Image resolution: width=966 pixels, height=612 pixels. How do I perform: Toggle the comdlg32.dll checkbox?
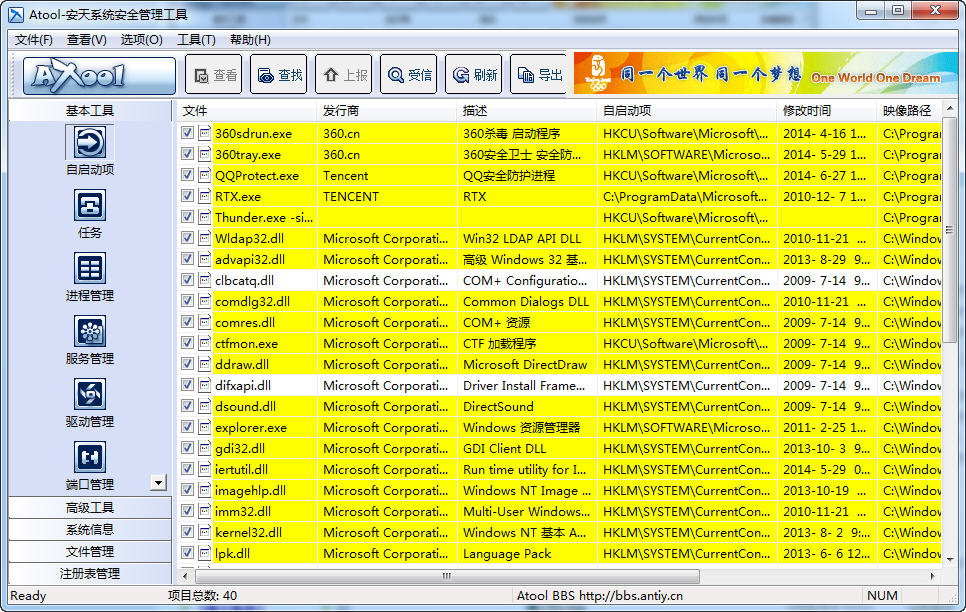[187, 301]
